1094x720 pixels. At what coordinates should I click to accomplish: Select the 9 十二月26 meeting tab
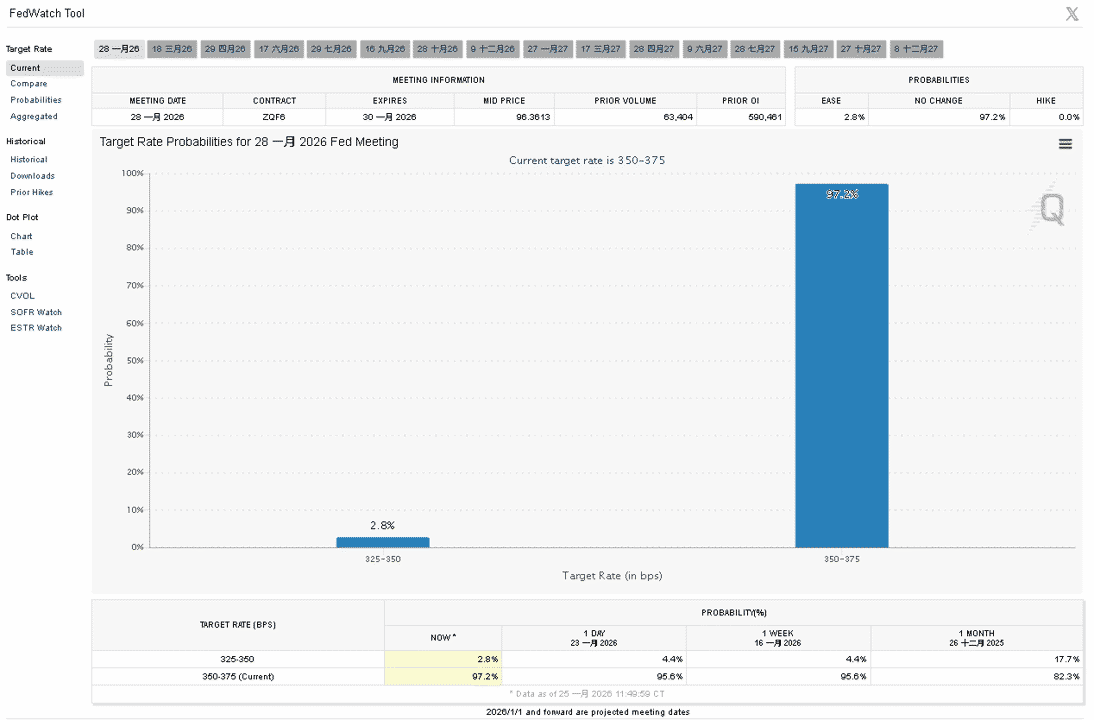click(493, 49)
